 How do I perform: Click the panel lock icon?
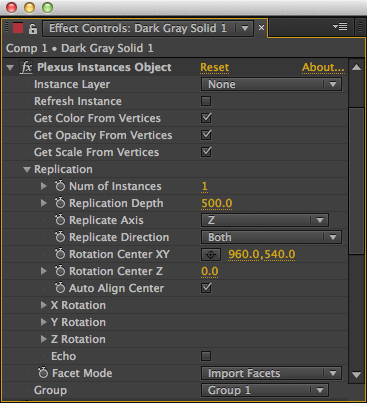click(x=33, y=29)
